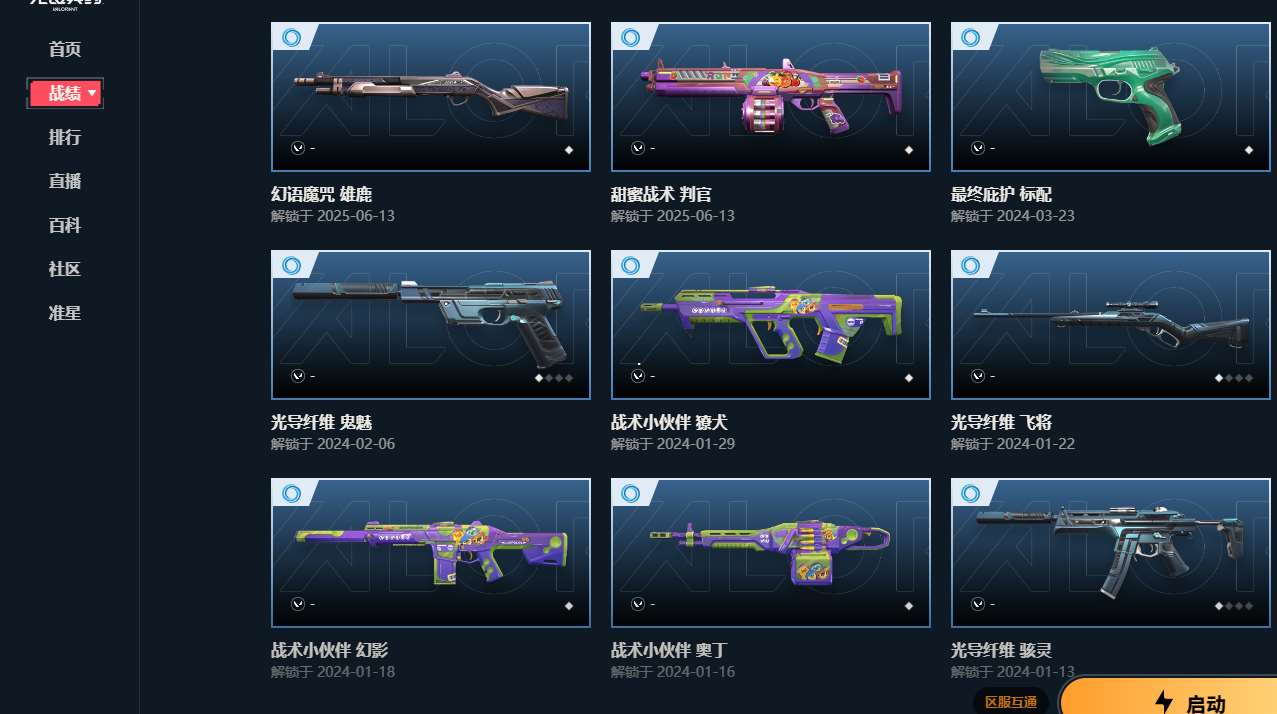1277x714 pixels.
Task: Open the 百科 sidebar section
Action: coord(65,225)
